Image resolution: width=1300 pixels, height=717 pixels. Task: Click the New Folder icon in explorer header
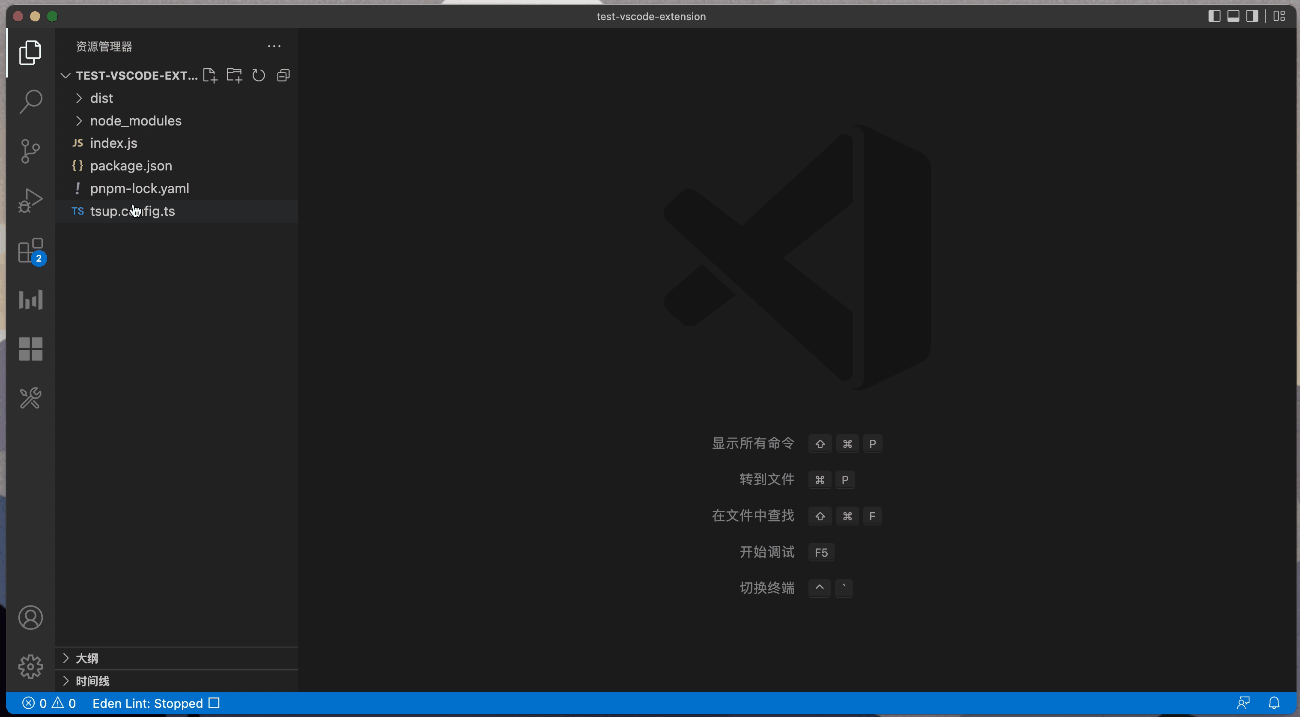click(x=234, y=75)
